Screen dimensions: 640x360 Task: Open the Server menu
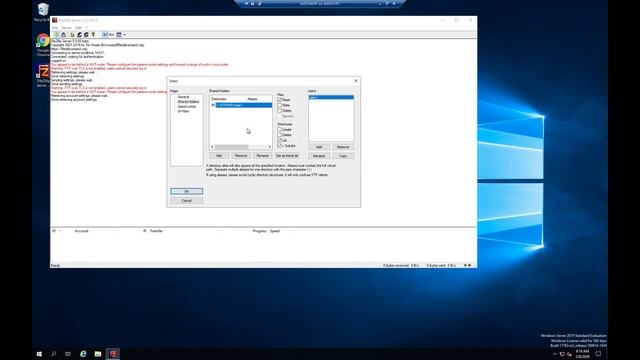click(66, 28)
